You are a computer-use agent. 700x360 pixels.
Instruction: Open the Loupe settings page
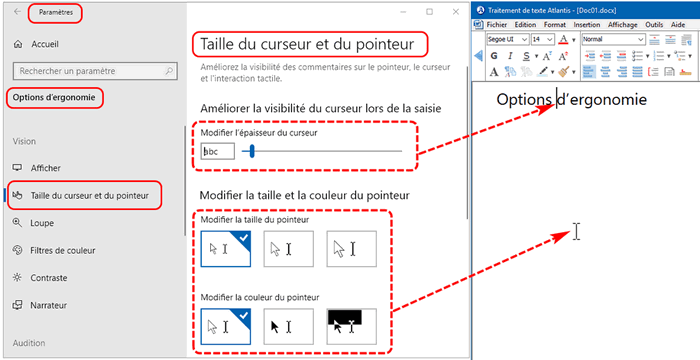[42, 223]
